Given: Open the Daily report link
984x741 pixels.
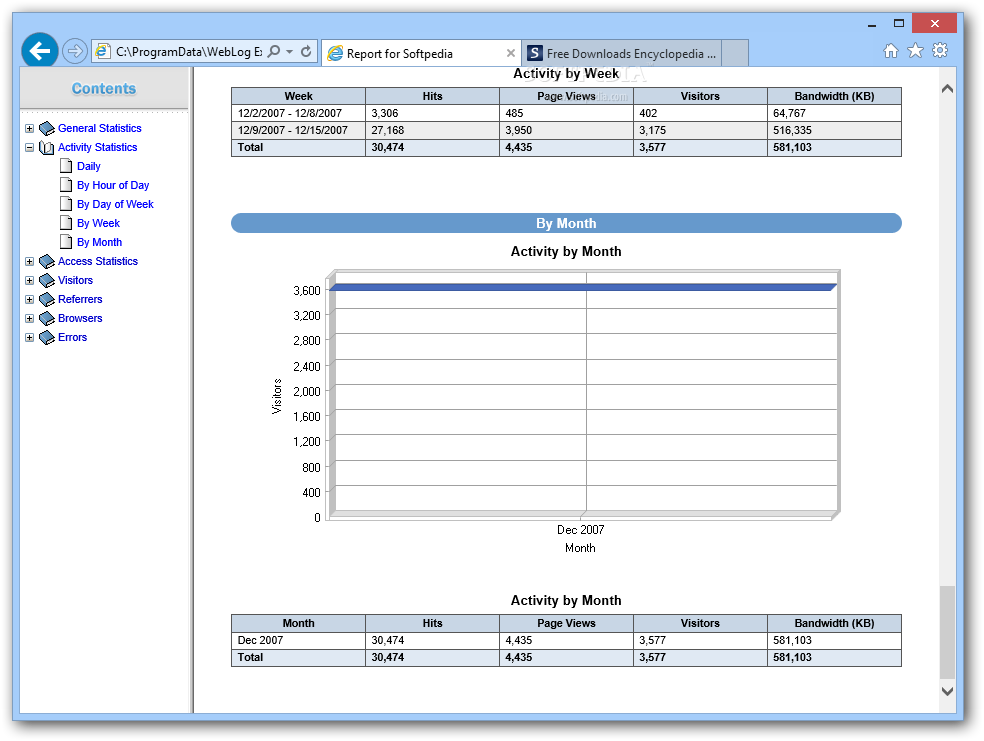Looking at the screenshot, I should [x=88, y=166].
